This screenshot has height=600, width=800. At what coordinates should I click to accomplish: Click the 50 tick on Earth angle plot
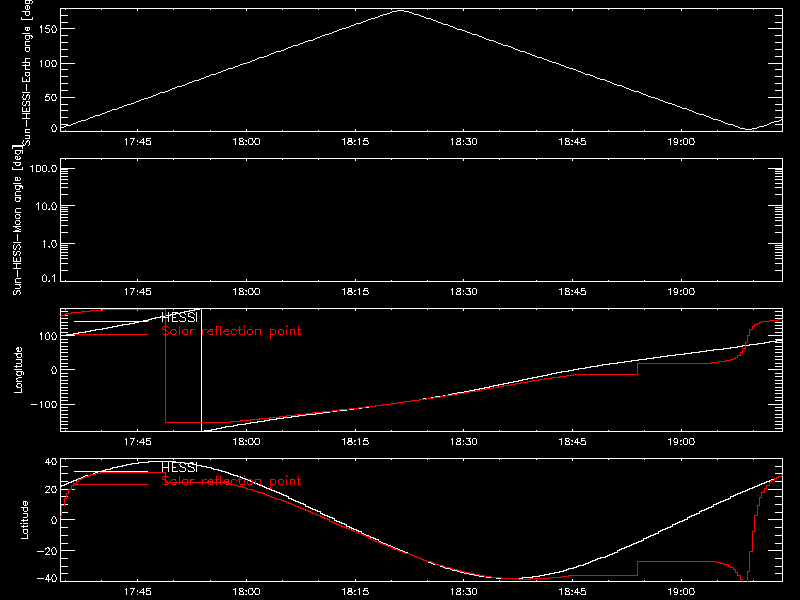click(51, 97)
